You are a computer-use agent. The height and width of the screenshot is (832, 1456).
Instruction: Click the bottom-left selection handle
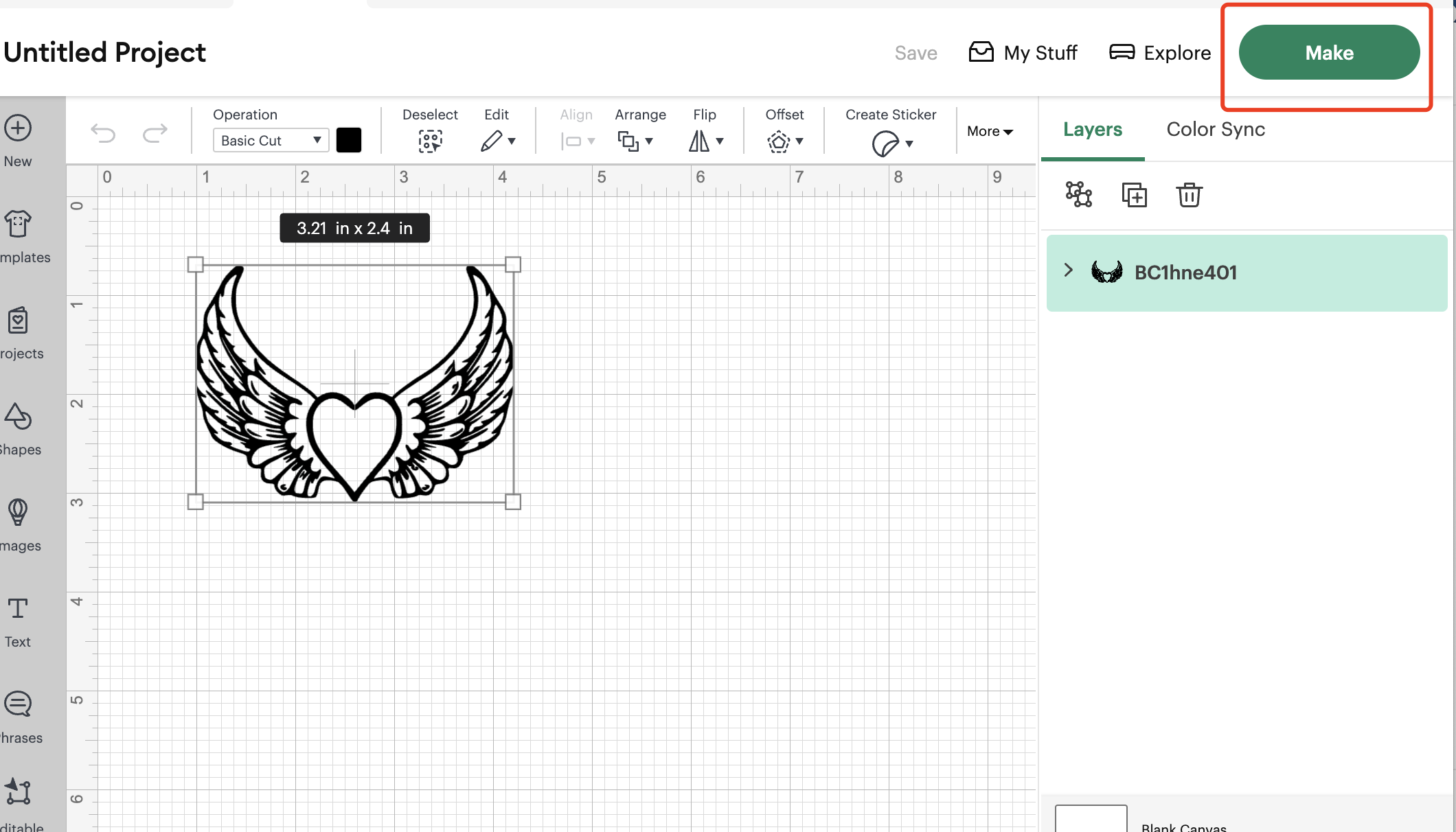196,502
